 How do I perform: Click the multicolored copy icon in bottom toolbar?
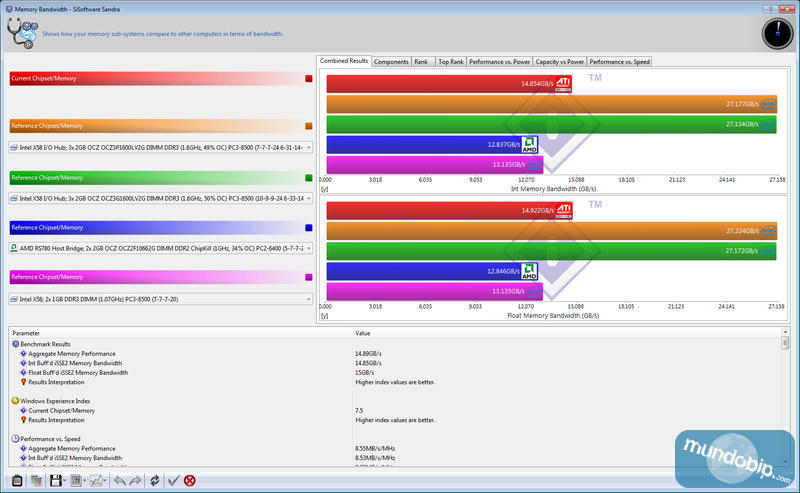pyautogui.click(x=36, y=480)
